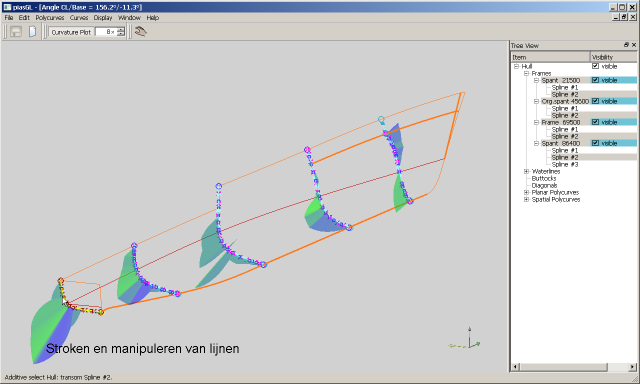
Task: Collapse the Frames tree node
Action: point(527,73)
